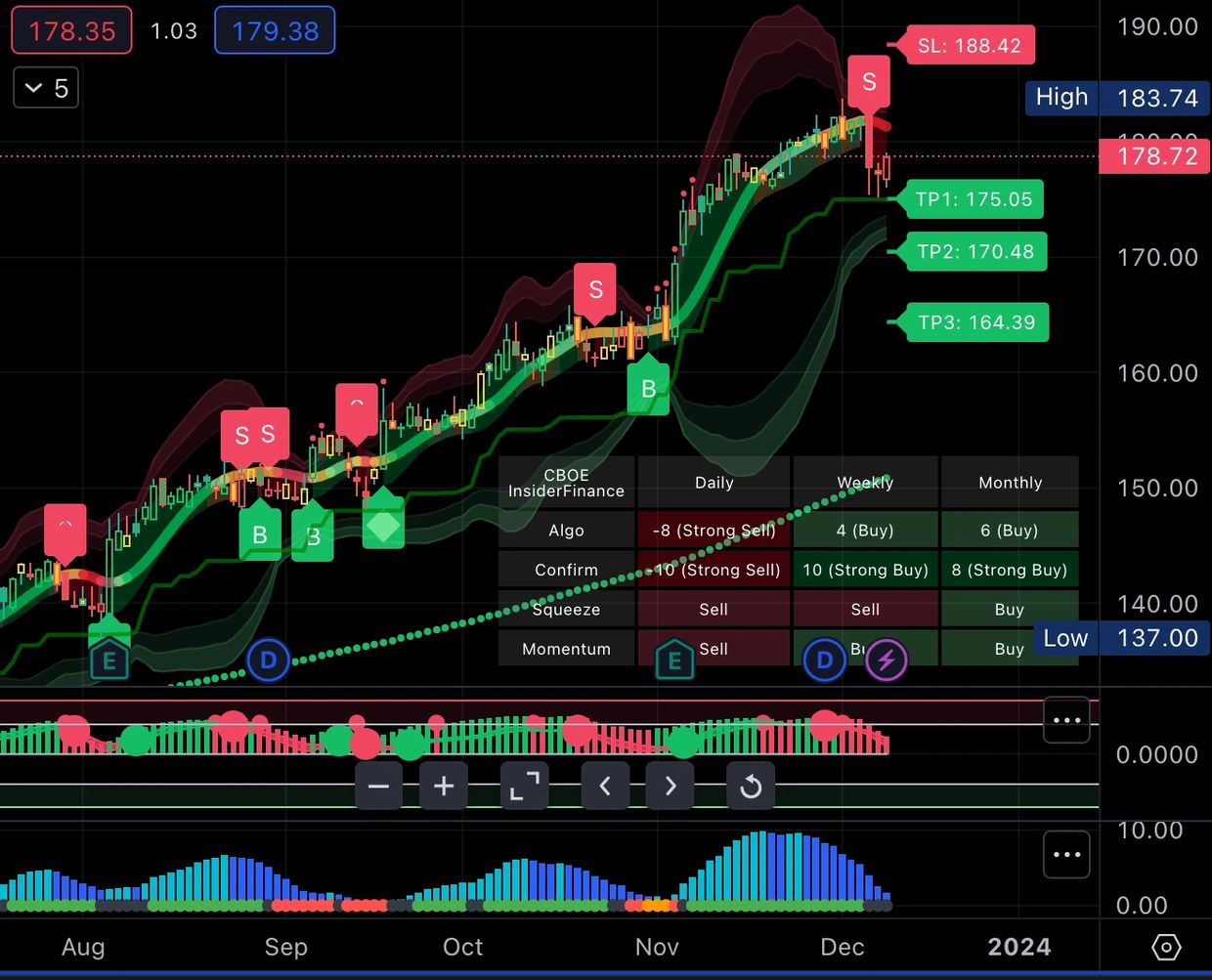Expand the 5-minute timeframe dropdown
This screenshot has width=1212, height=980.
(x=45, y=88)
